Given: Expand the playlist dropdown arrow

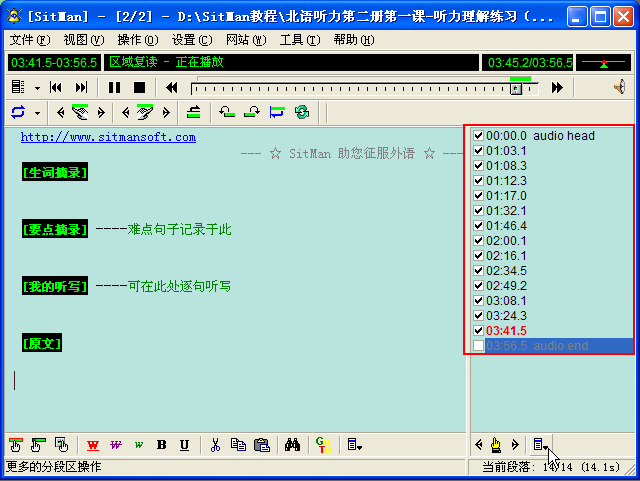Looking at the screenshot, I should point(37,87).
